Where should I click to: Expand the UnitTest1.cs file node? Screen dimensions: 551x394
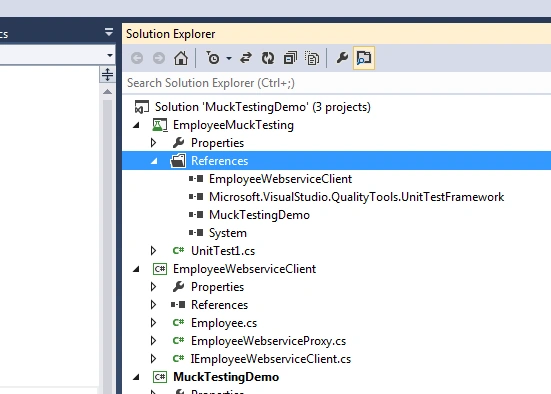point(153,251)
